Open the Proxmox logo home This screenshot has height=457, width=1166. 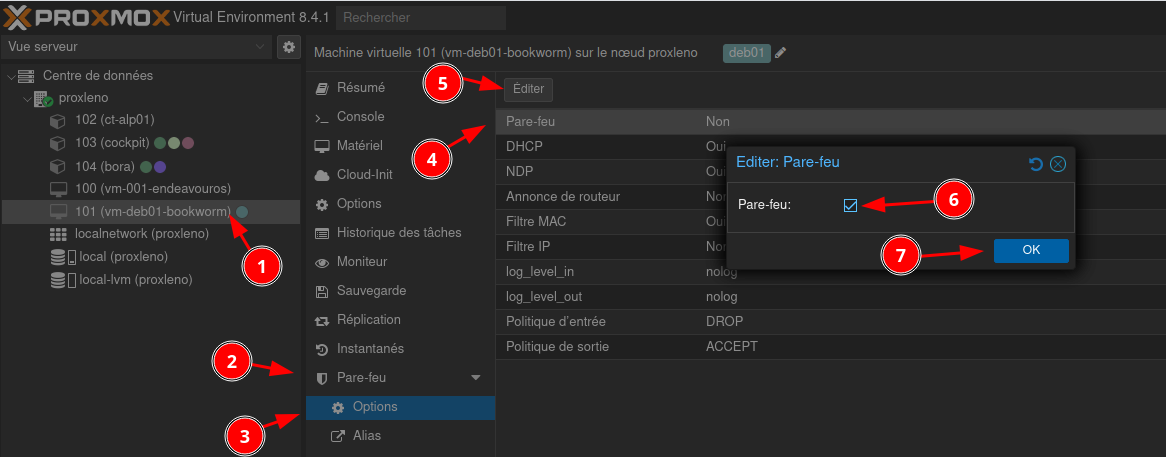(x=84, y=17)
